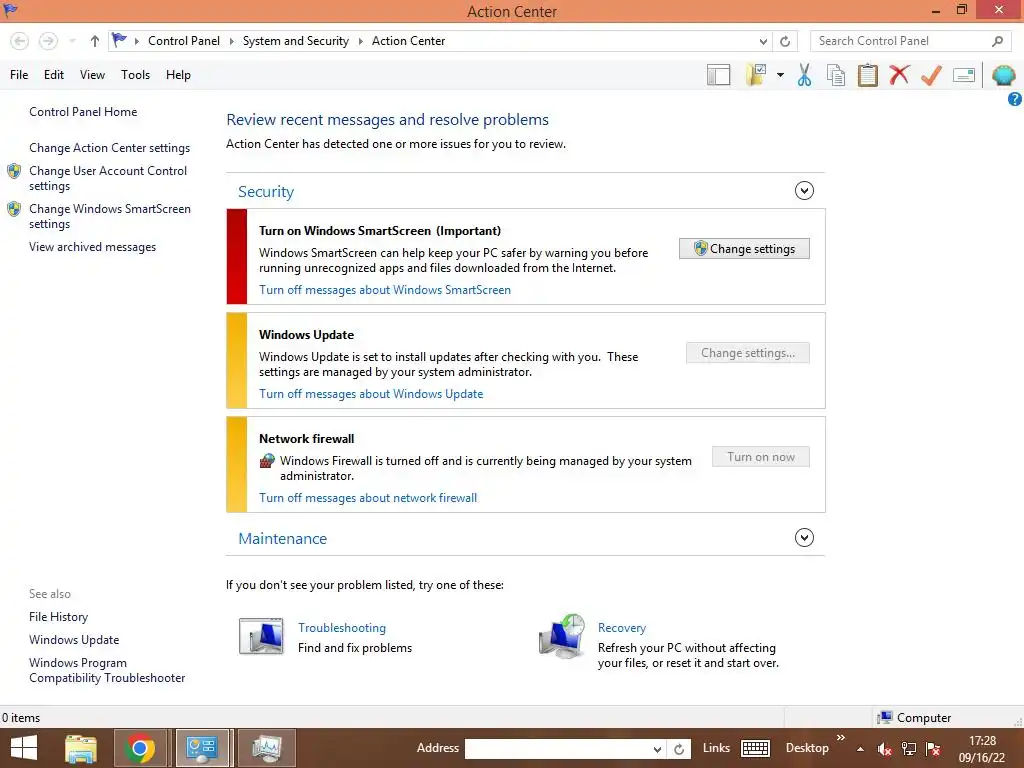Viewport: 1024px width, 768px height.
Task: Open recent locations dropdown arrow
Action: click(x=72, y=41)
